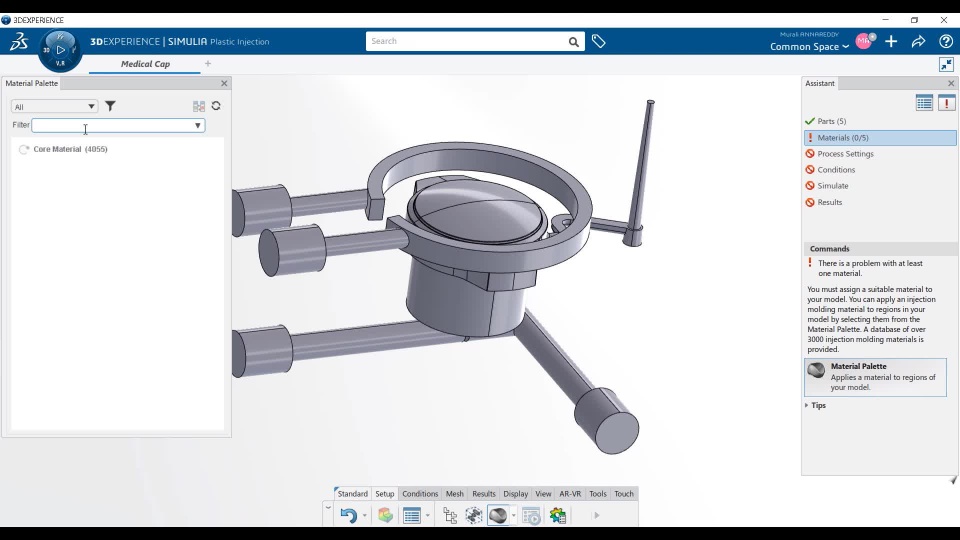Click the Assistant panel title tab

820,83
